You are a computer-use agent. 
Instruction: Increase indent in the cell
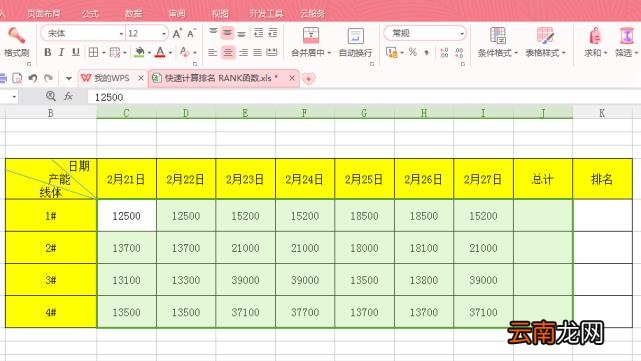point(273,33)
